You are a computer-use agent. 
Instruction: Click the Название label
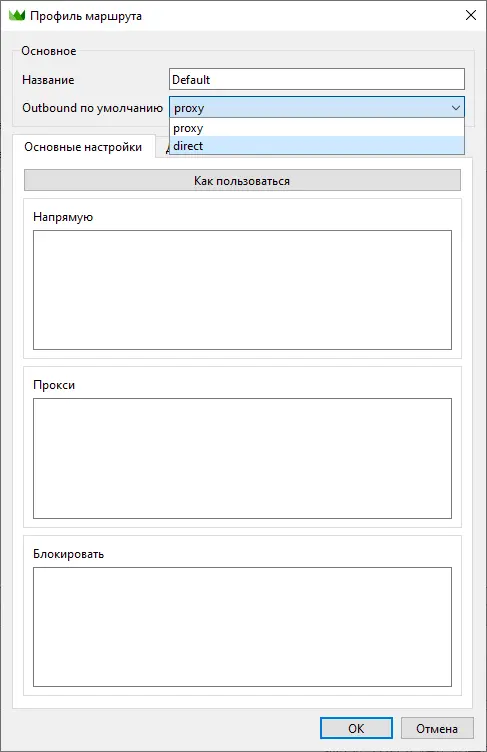[48, 80]
